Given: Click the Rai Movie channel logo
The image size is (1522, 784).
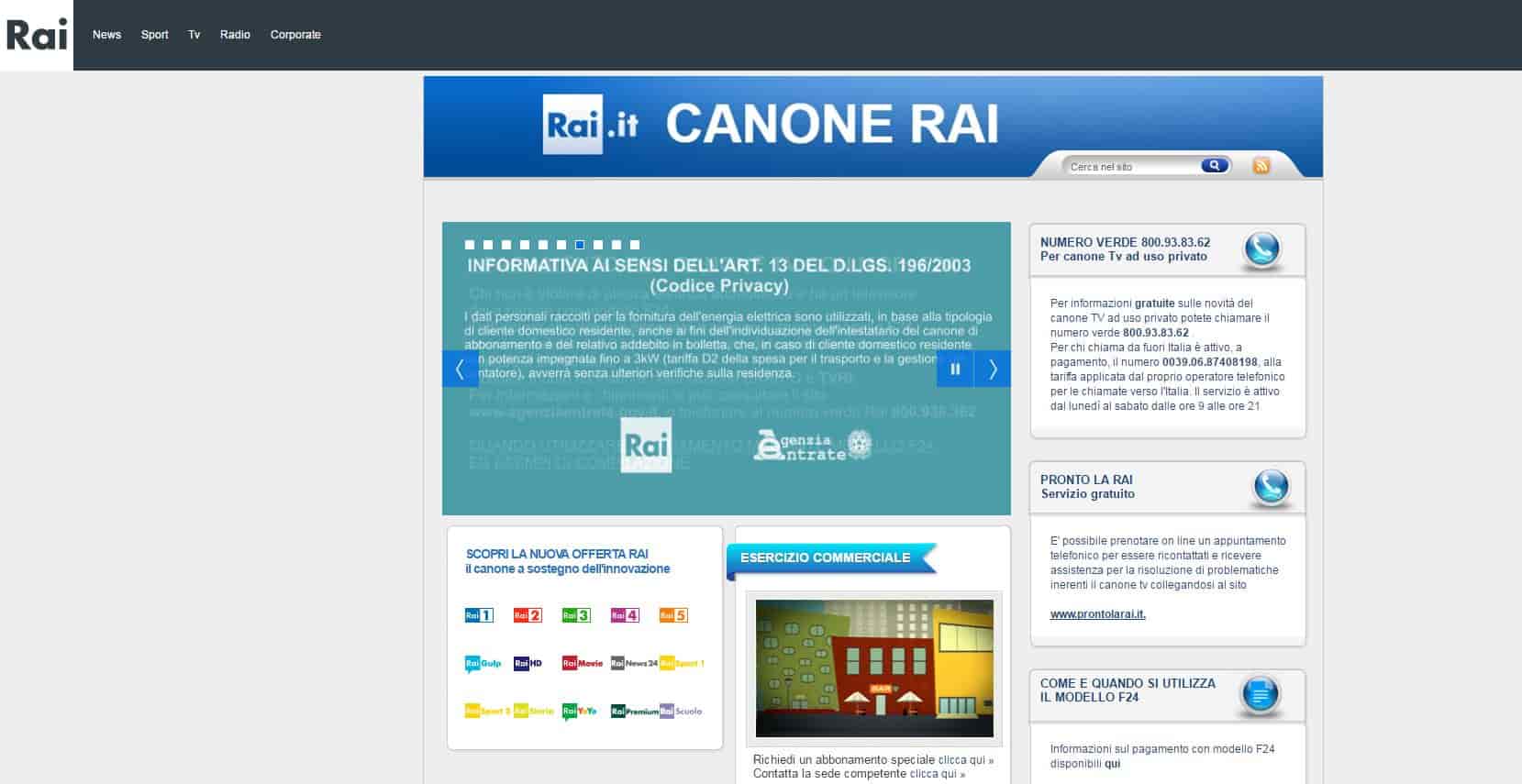Looking at the screenshot, I should point(583,663).
